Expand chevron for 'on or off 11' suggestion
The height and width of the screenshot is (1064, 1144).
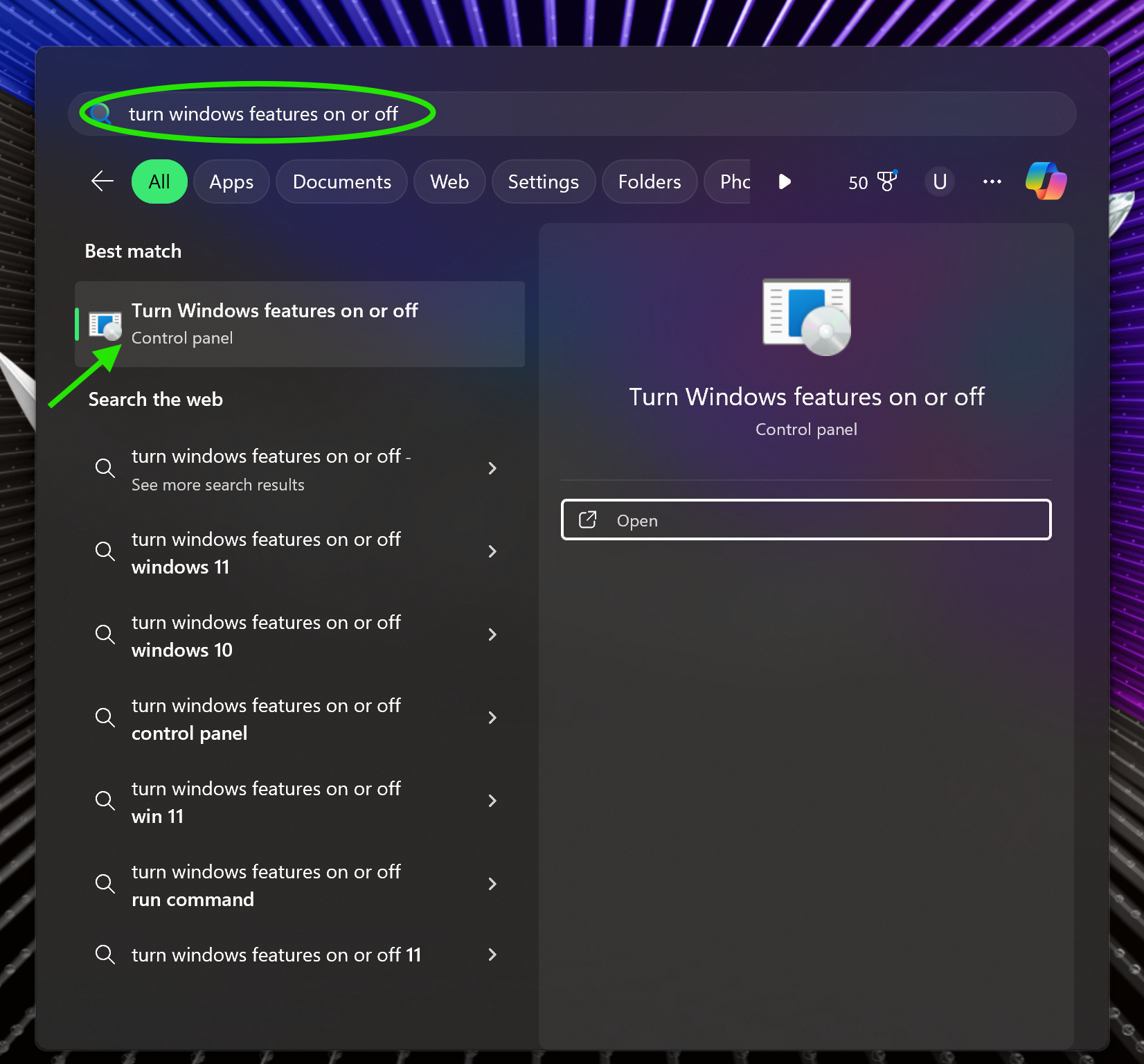tap(492, 955)
